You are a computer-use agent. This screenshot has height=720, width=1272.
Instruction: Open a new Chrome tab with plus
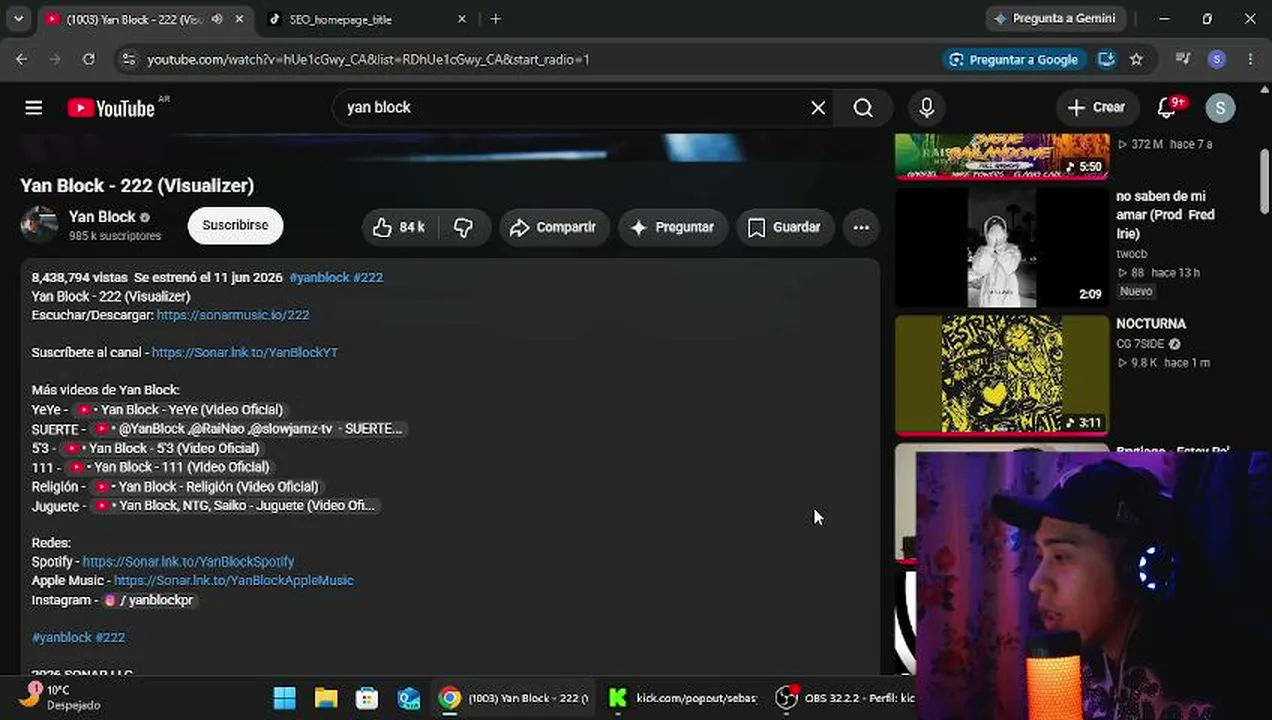tap(496, 19)
